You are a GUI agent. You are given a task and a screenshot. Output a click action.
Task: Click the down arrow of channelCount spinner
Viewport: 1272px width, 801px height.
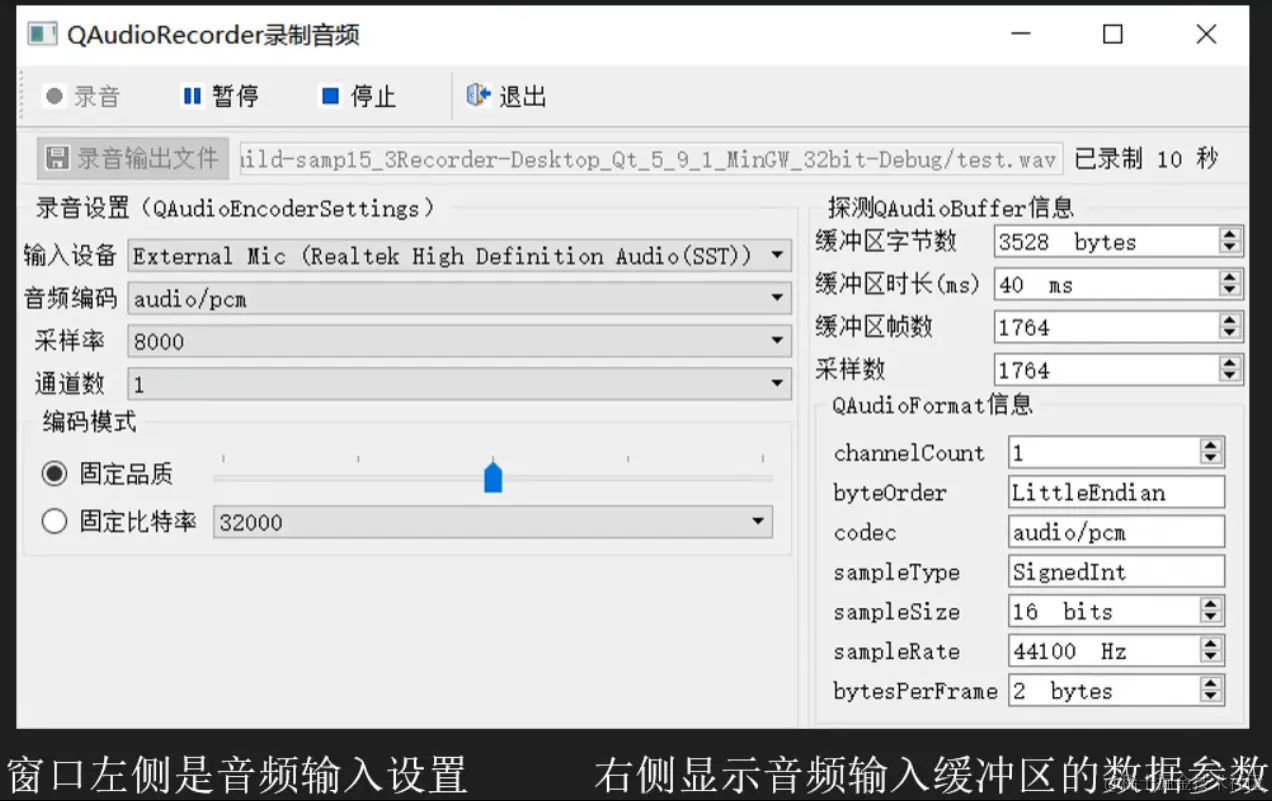click(x=1211, y=459)
